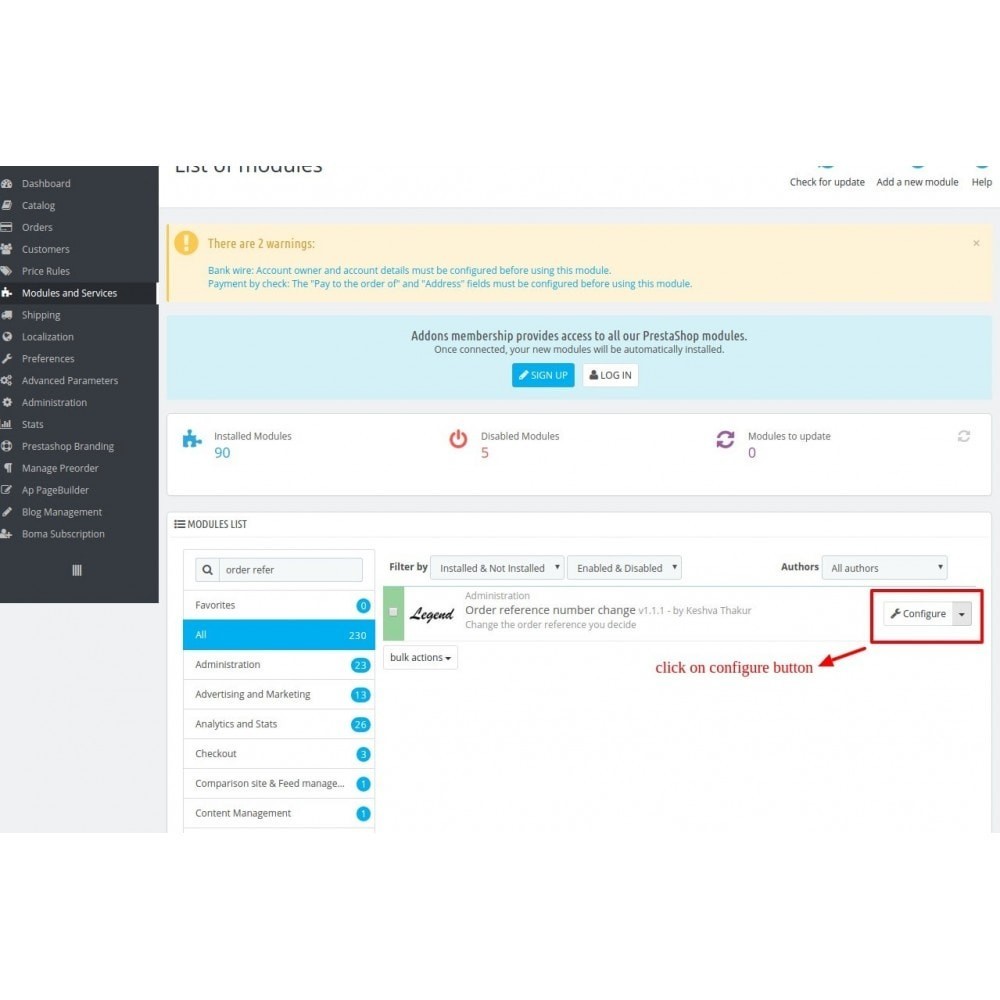Click the refresh icon in modules summary panel
Image resolution: width=1000 pixels, height=1000 pixels.
point(964,436)
